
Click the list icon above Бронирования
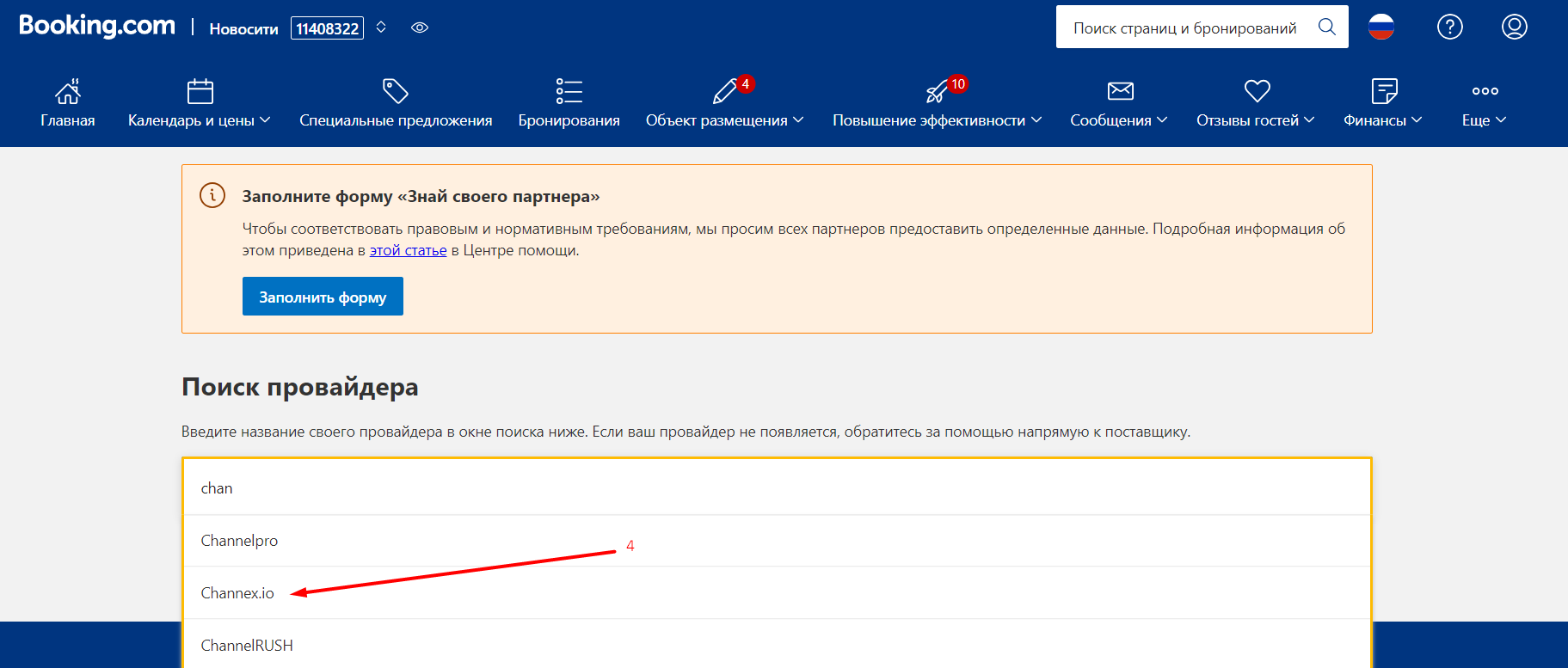[x=569, y=91]
